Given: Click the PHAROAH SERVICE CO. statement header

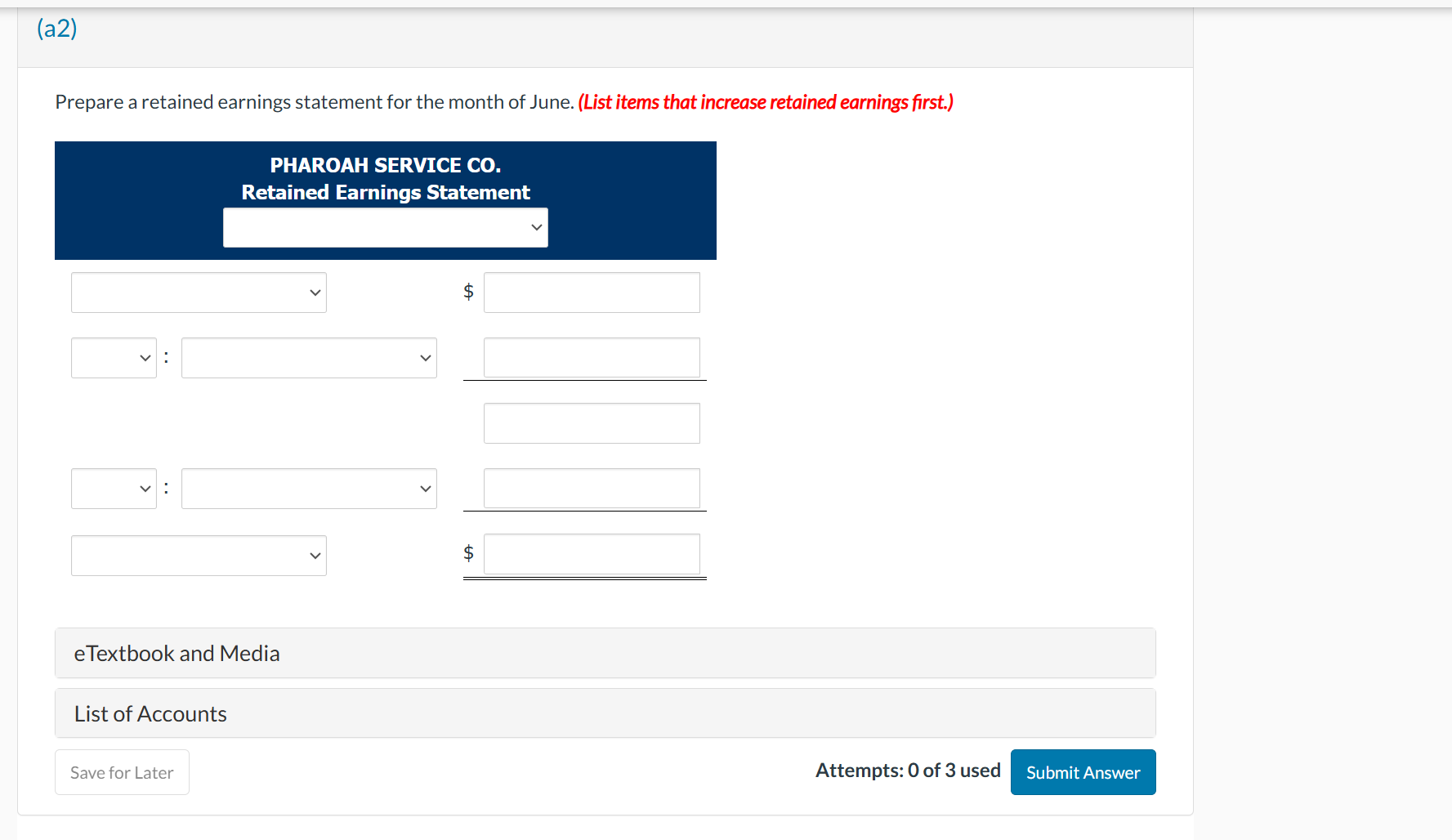Looking at the screenshot, I should [x=385, y=164].
